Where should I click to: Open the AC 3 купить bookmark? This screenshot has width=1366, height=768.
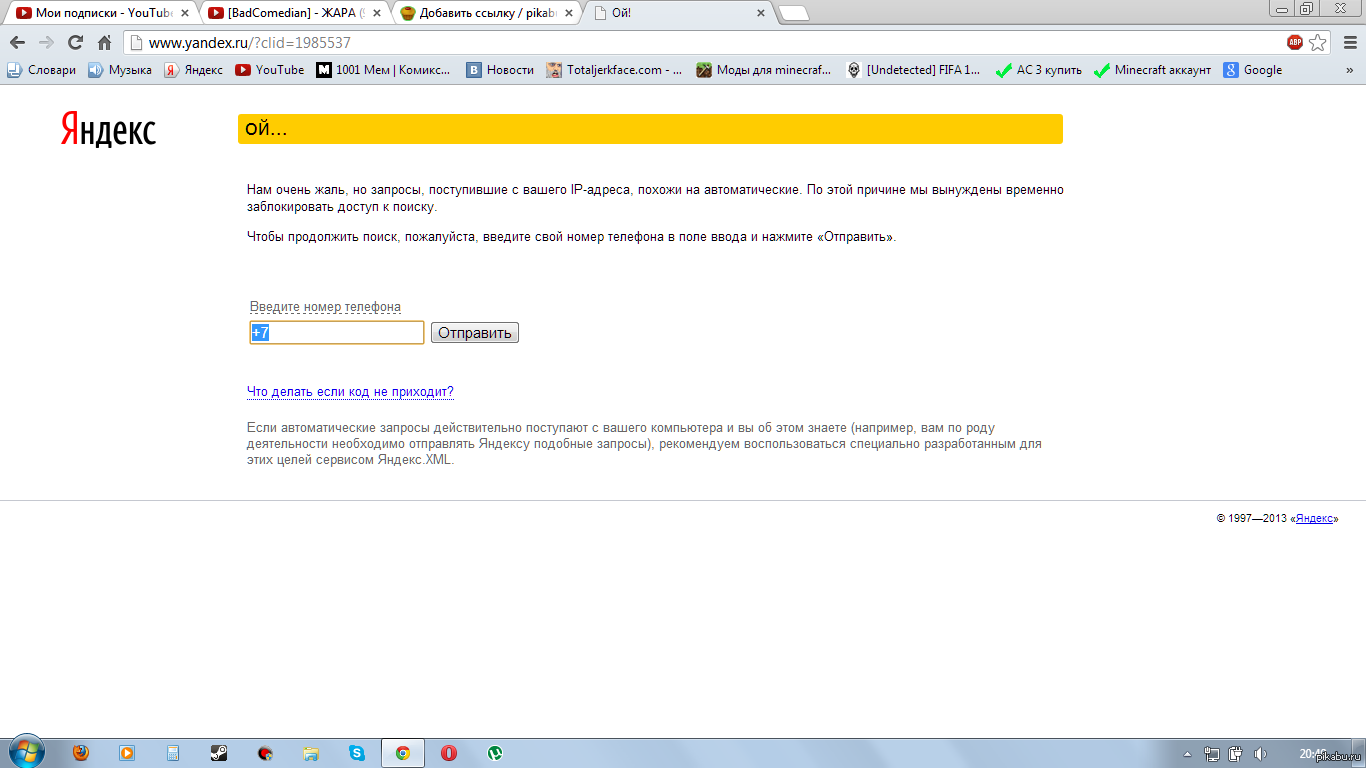pos(1040,70)
